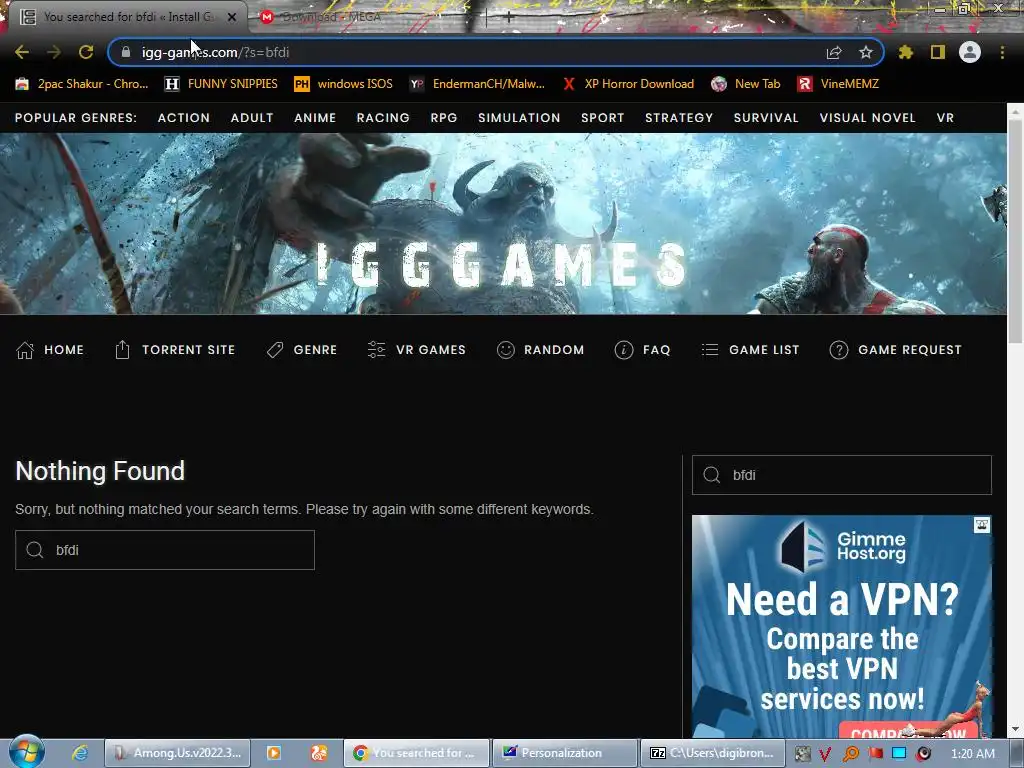Open the FUNNY SNIPPIES bookmark
The height and width of the screenshot is (768, 1024).
point(221,84)
